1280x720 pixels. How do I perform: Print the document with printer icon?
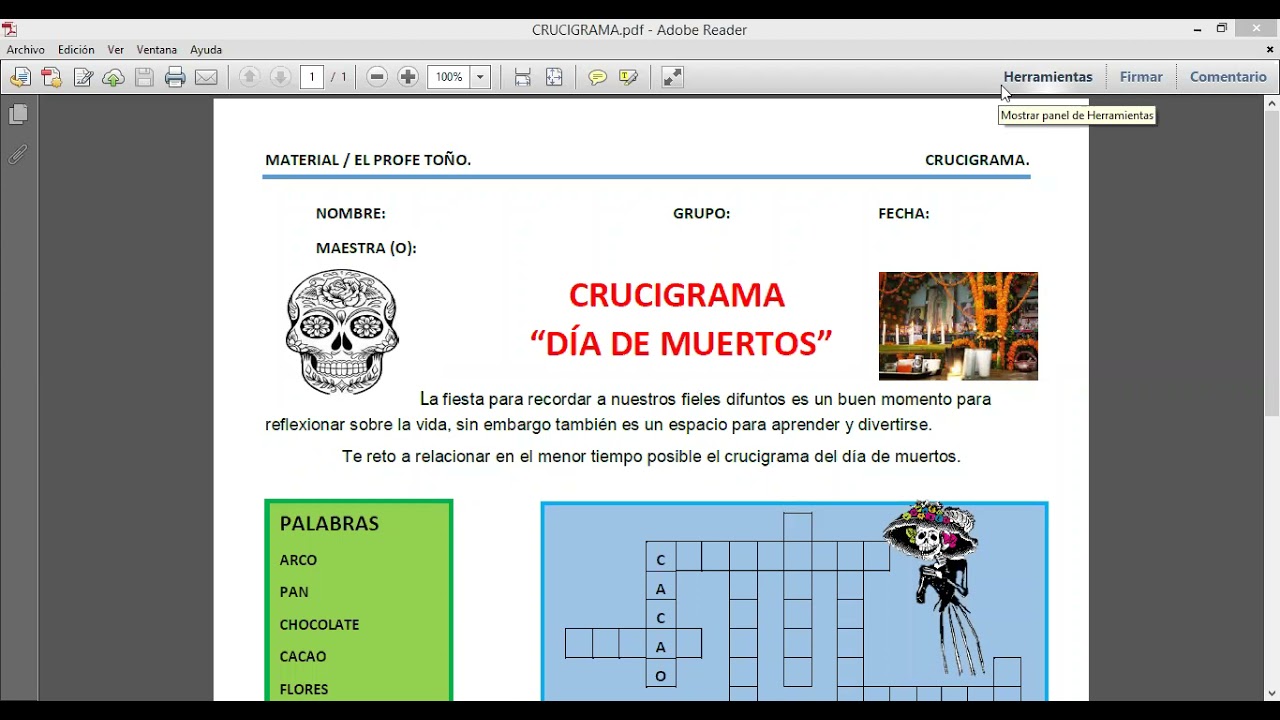pos(175,77)
